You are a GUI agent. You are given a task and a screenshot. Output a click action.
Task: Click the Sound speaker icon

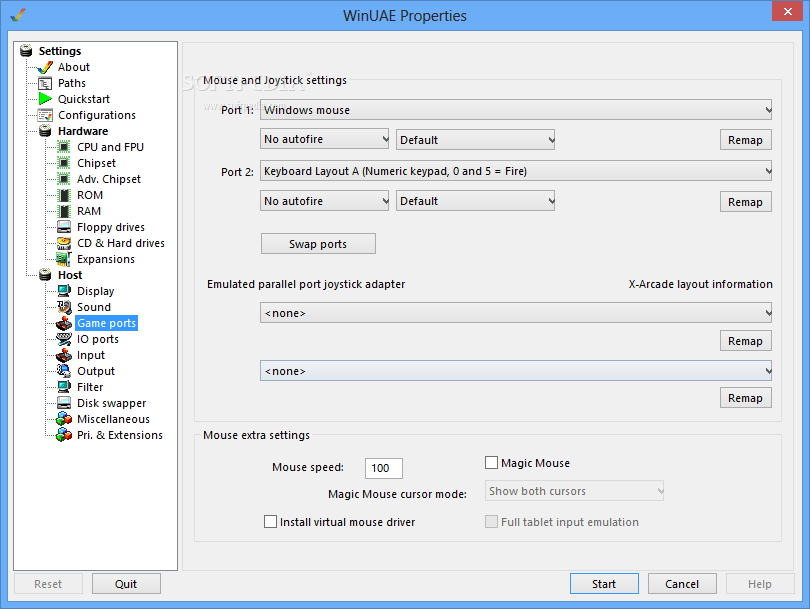click(64, 307)
